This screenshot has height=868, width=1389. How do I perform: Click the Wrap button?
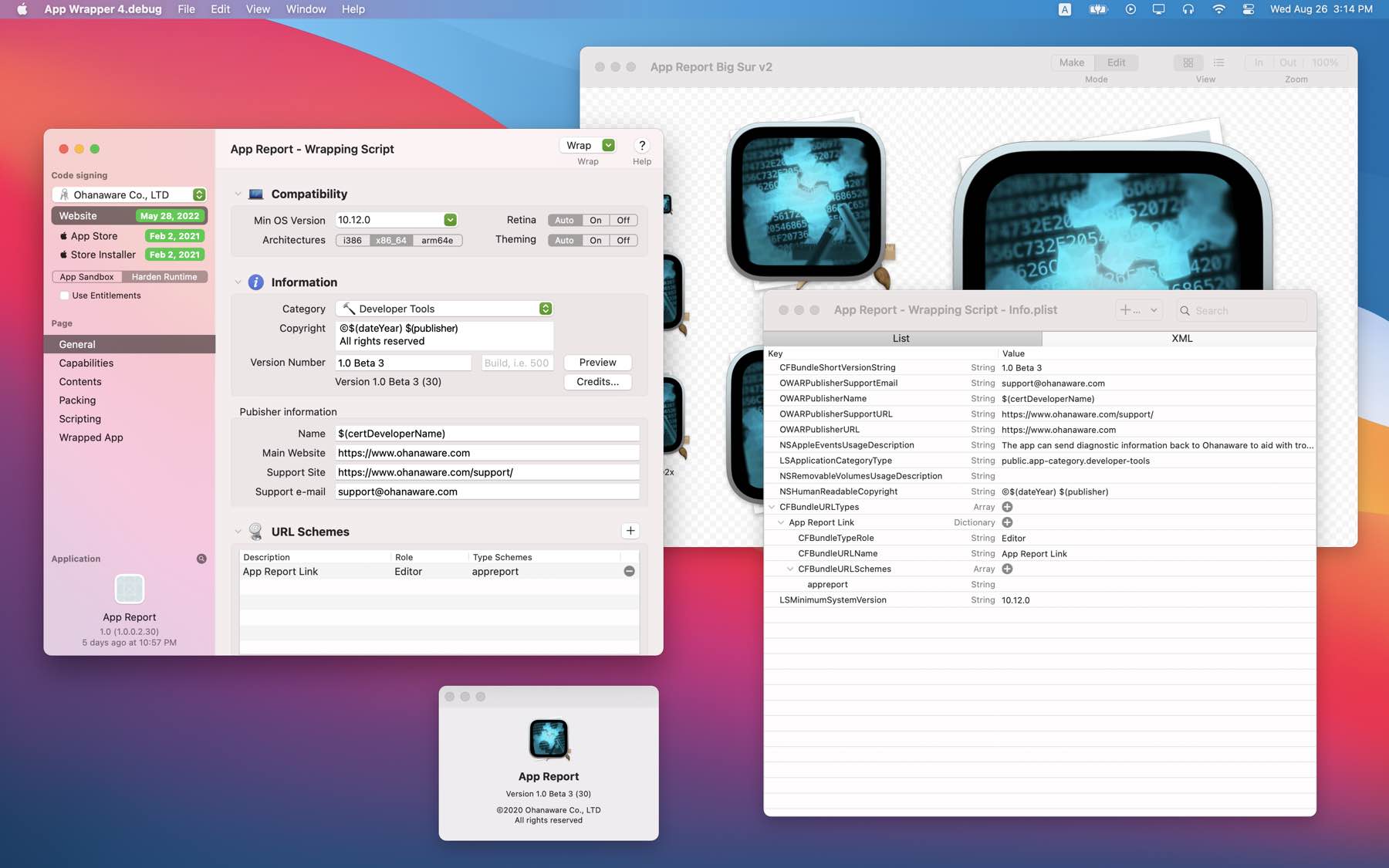point(579,145)
